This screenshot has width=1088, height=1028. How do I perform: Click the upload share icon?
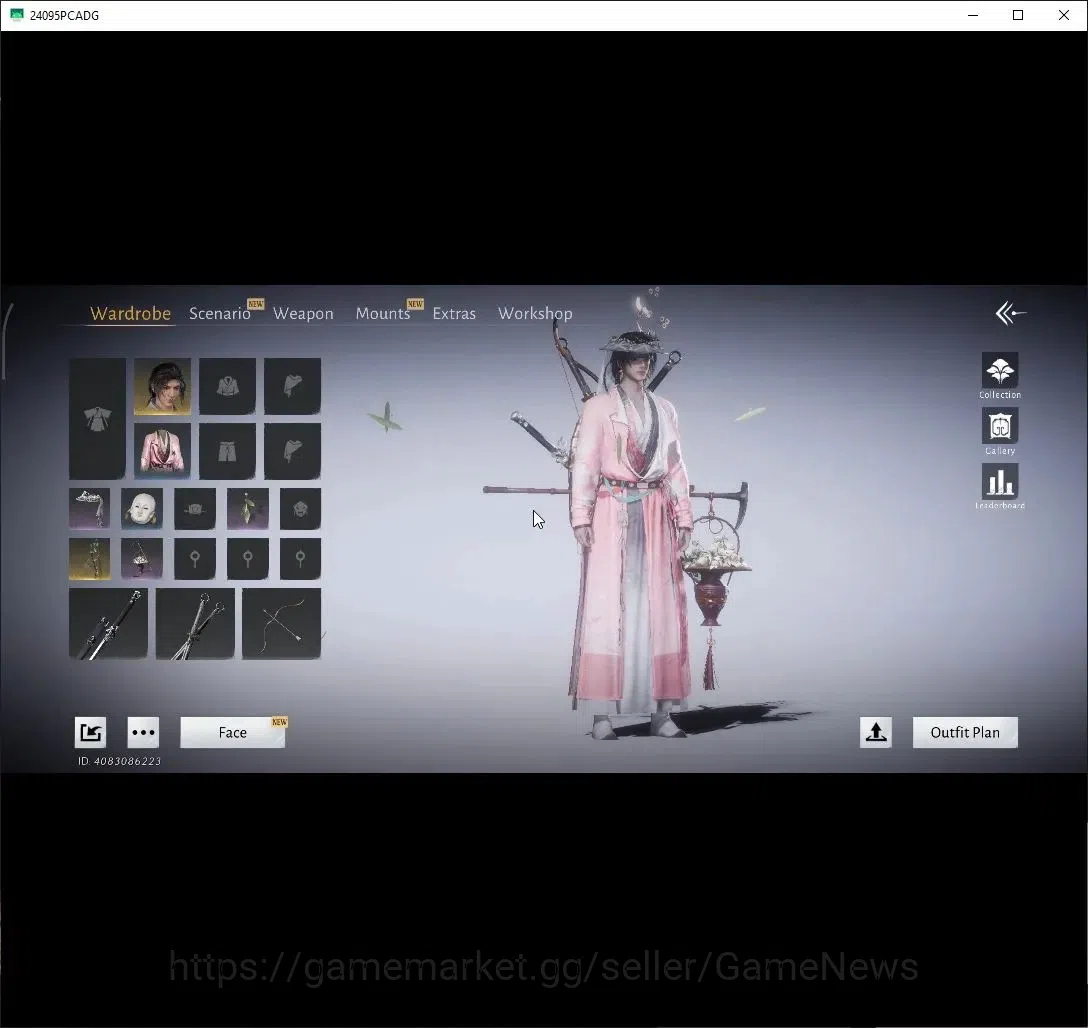point(876,733)
